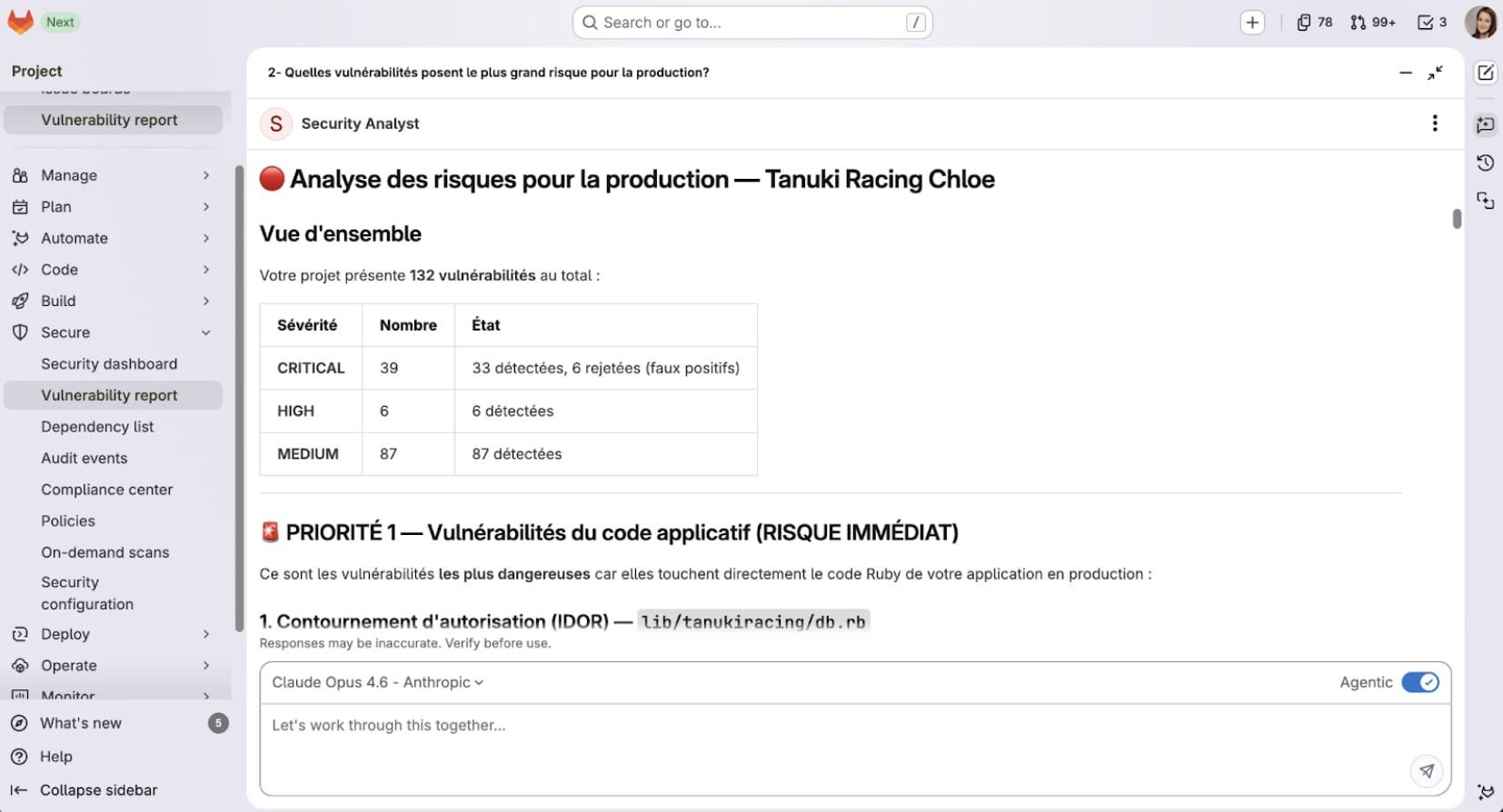
Task: Click '33 détectées, 6 rejetées' cell
Action: tap(606, 368)
